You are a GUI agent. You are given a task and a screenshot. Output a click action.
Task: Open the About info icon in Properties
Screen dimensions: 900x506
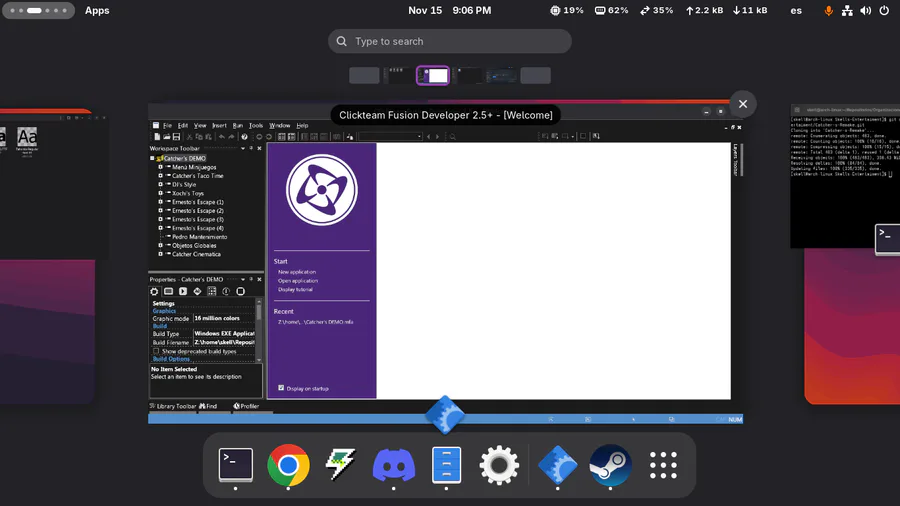point(226,291)
